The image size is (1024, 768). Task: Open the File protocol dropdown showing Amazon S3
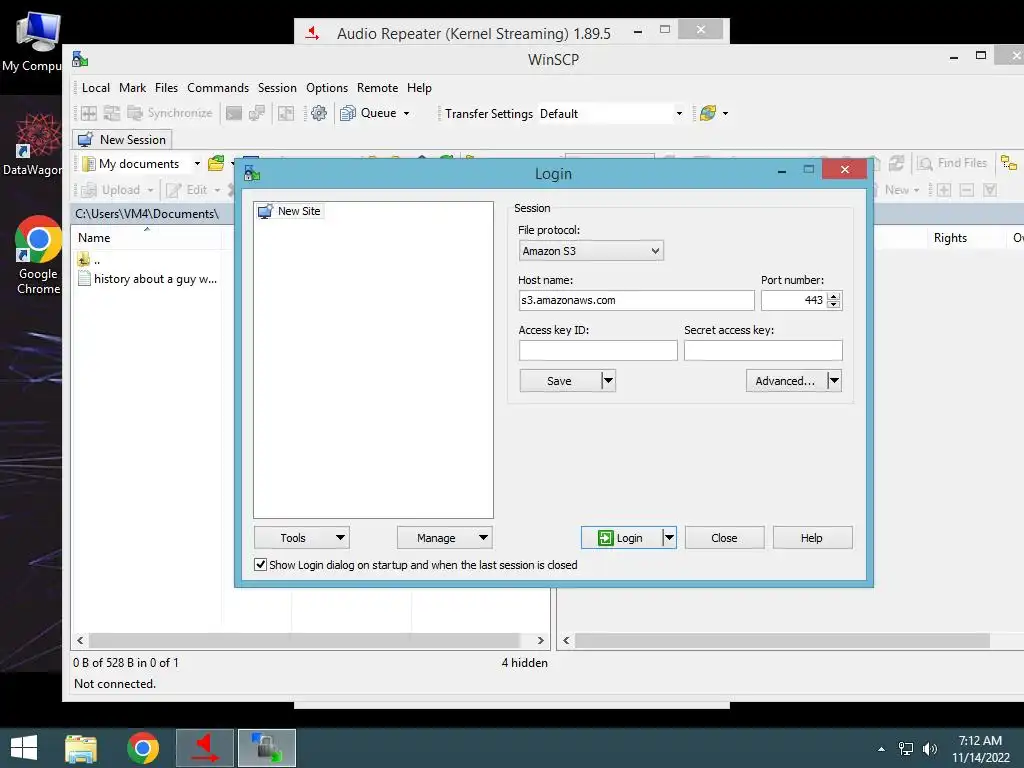click(x=591, y=251)
